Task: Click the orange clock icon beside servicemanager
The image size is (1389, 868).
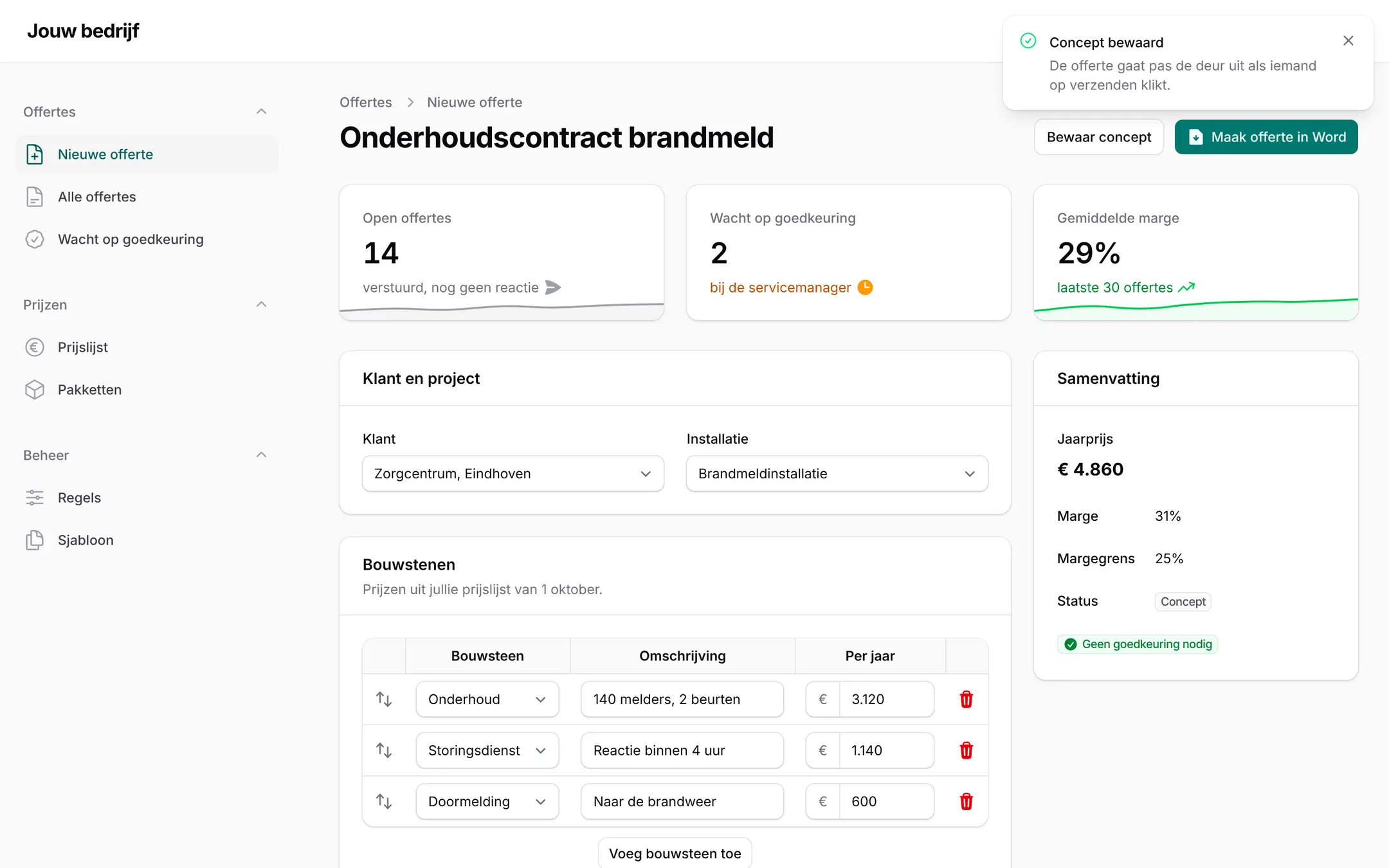Action: 866,287
